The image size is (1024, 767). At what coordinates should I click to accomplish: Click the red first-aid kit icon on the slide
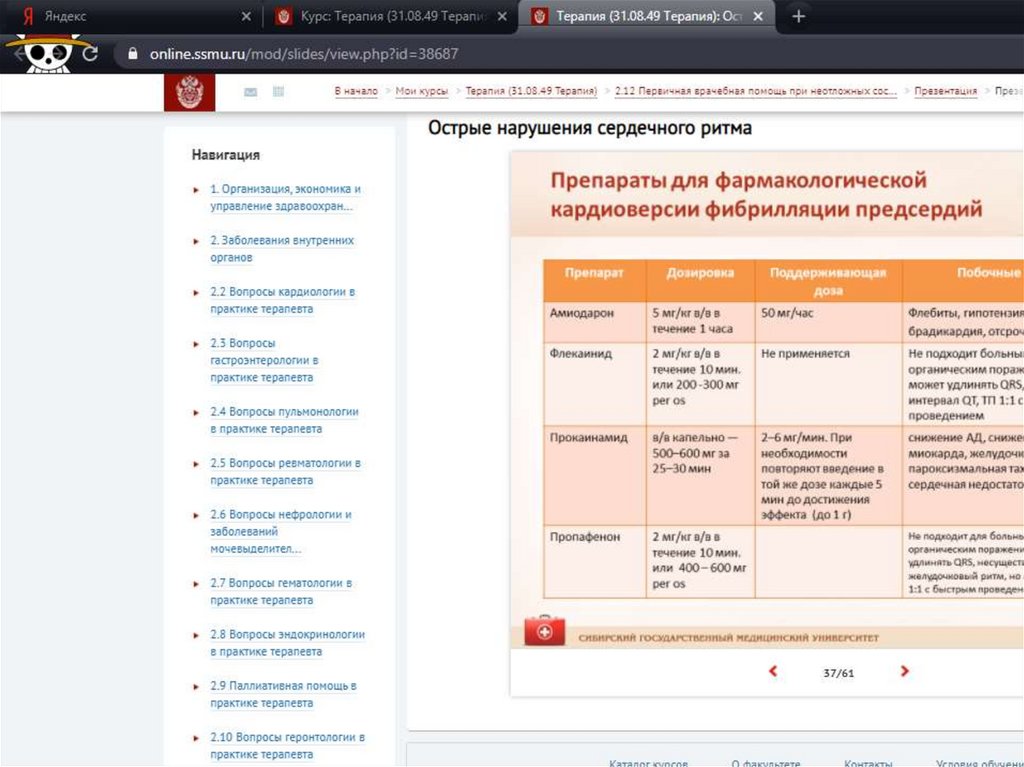(x=545, y=630)
